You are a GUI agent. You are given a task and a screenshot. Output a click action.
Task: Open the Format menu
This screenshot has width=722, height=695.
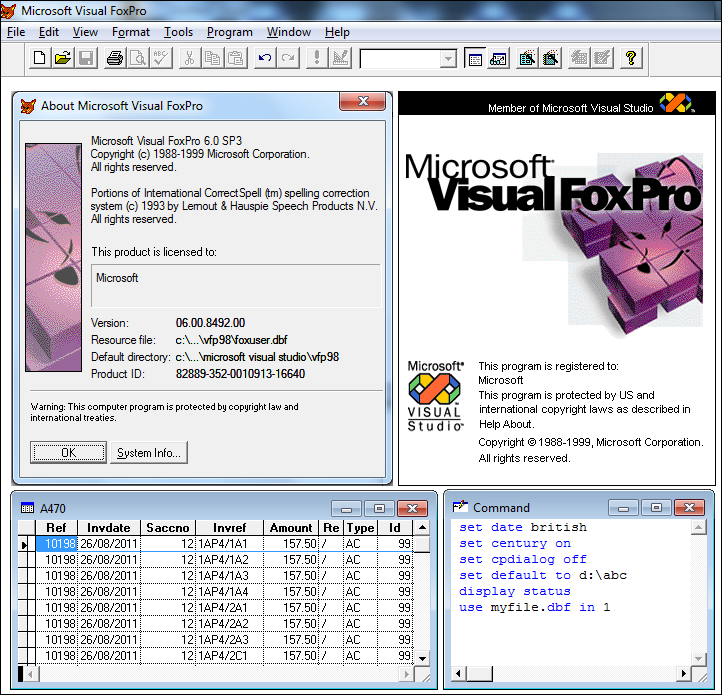pos(131,32)
